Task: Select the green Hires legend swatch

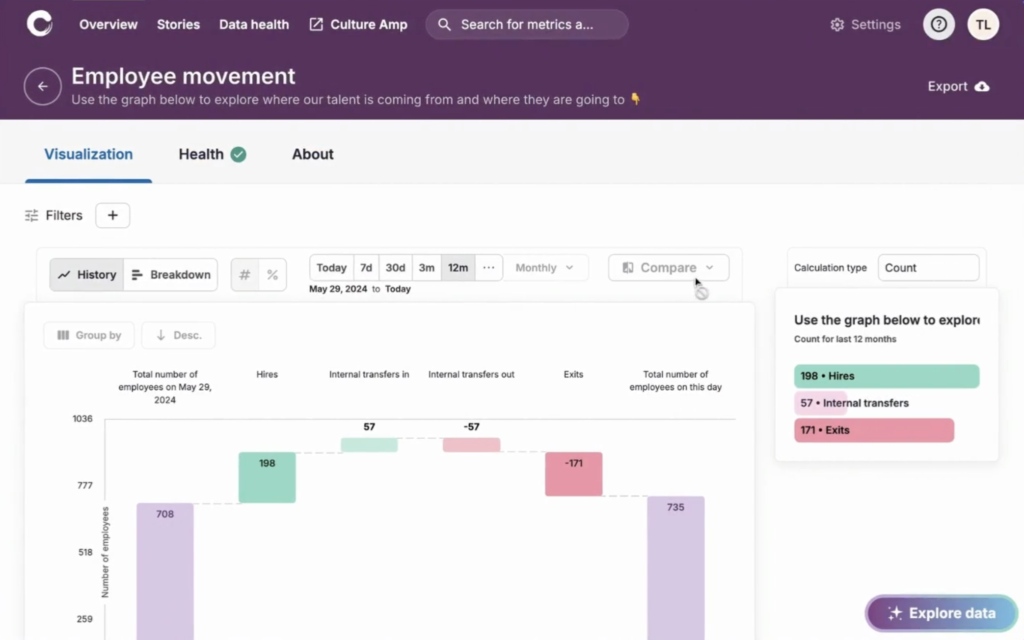Action: point(886,375)
